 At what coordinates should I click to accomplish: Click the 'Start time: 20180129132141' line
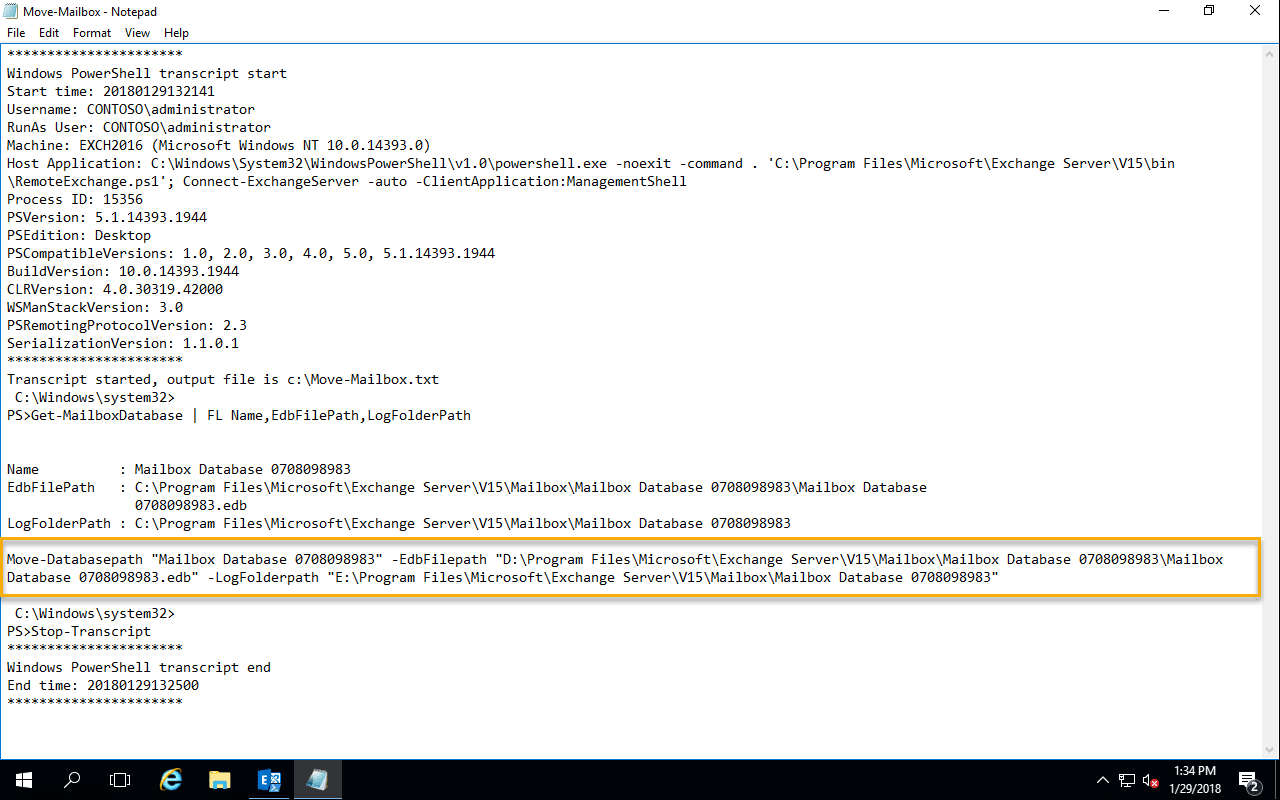click(x=111, y=91)
